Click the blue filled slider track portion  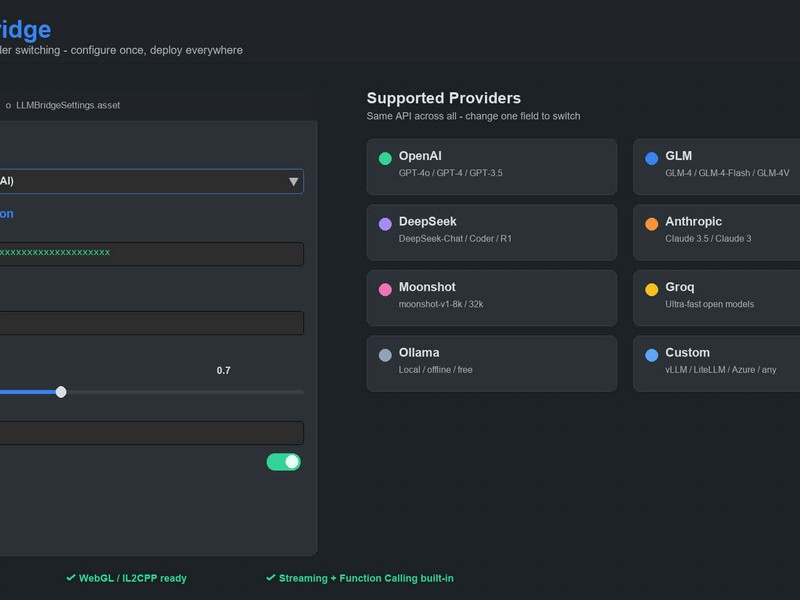pyautogui.click(x=28, y=392)
